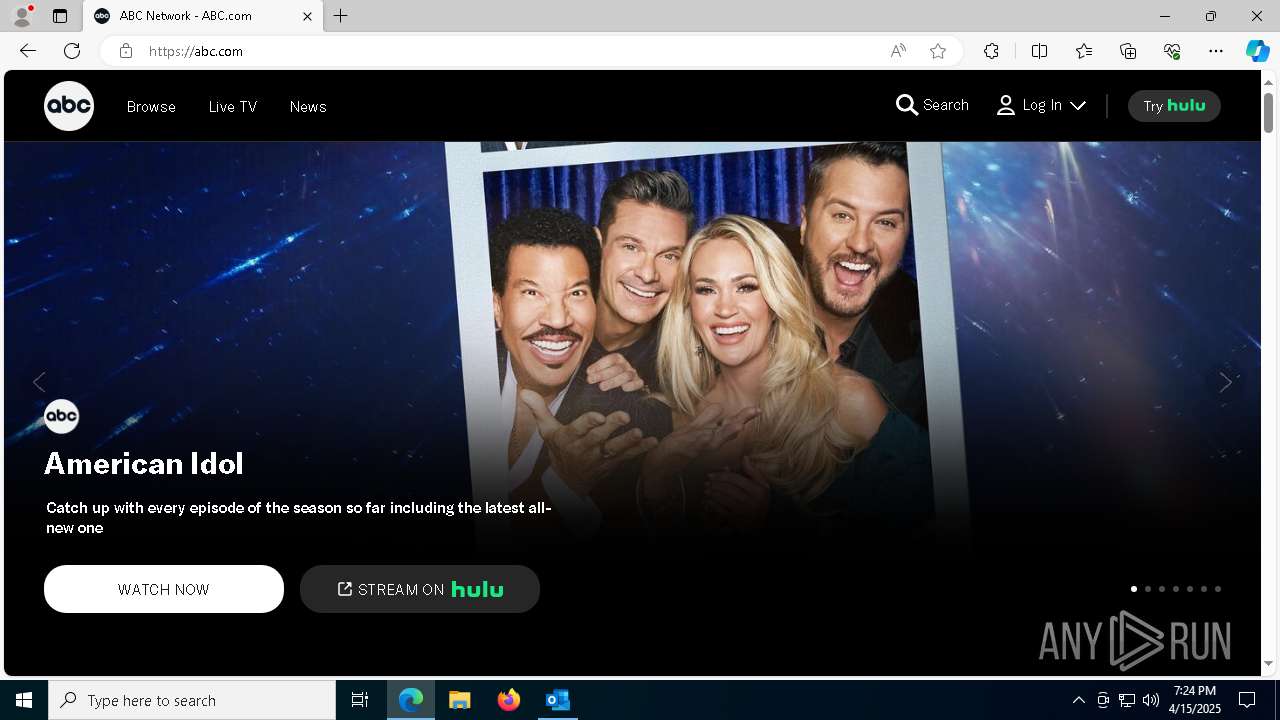This screenshot has height=720, width=1280.
Task: Close the ABC Network tab
Action: [x=308, y=16]
